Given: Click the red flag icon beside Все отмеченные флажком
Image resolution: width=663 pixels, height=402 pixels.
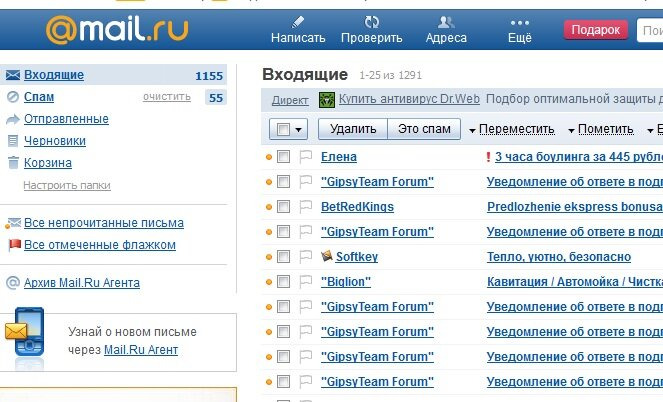Looking at the screenshot, I should pos(14,245).
